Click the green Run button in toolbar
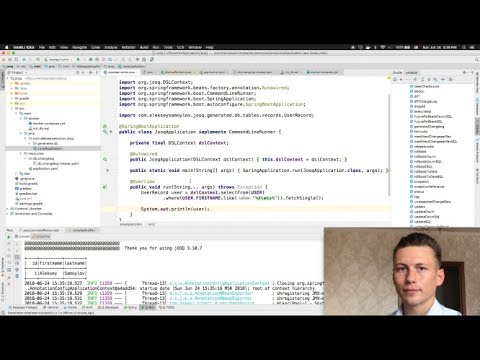This screenshot has width=480, height=360. [78, 59]
